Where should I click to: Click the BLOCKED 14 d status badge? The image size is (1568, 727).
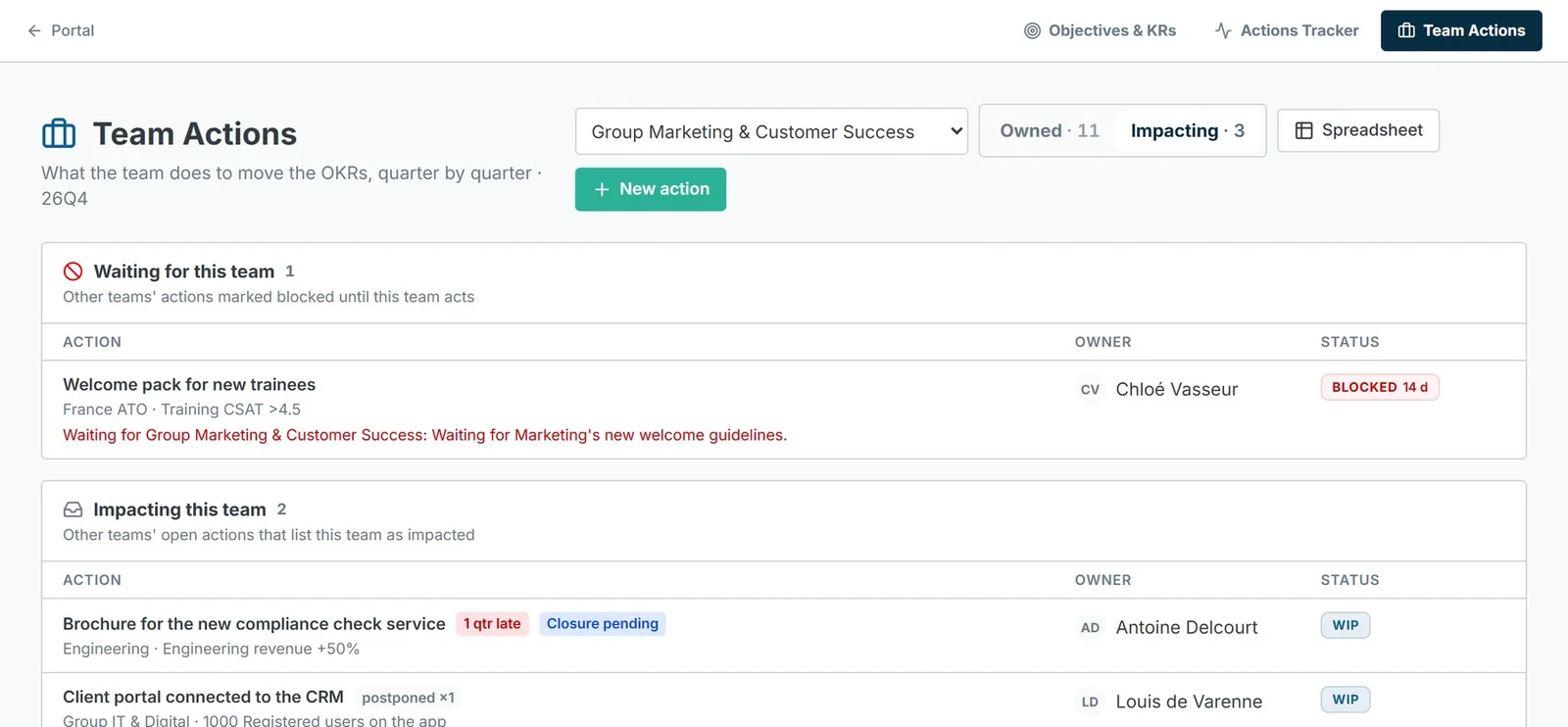coord(1380,387)
